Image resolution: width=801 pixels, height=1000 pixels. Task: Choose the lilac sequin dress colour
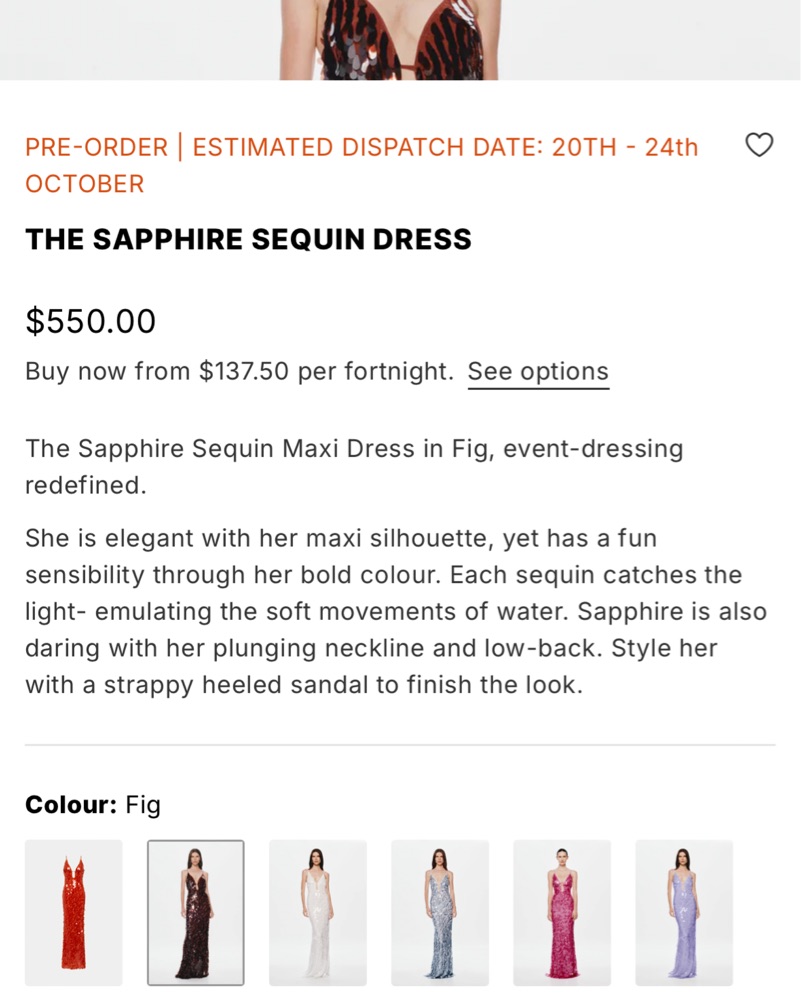pos(684,912)
